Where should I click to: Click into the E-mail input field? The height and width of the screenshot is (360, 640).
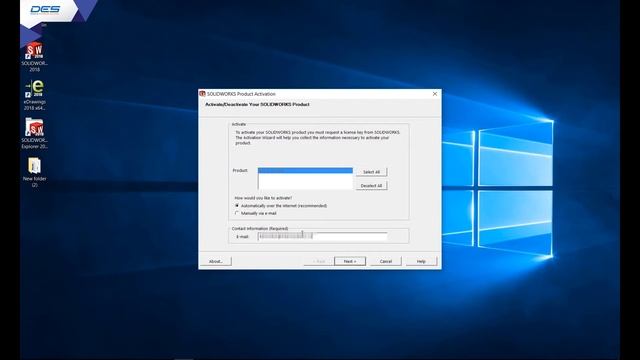[x=322, y=236]
